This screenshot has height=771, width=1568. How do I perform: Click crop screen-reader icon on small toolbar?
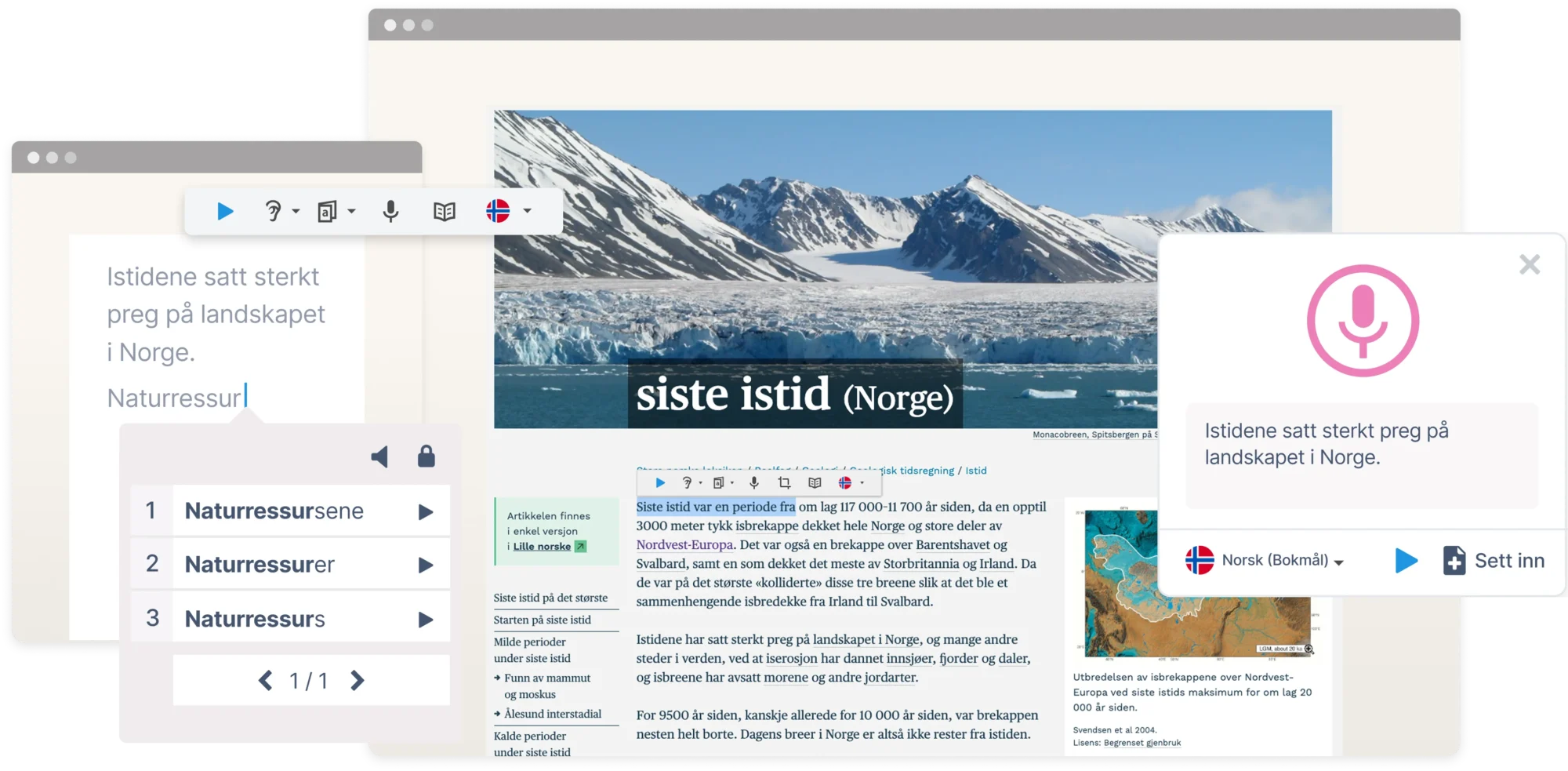[x=784, y=482]
